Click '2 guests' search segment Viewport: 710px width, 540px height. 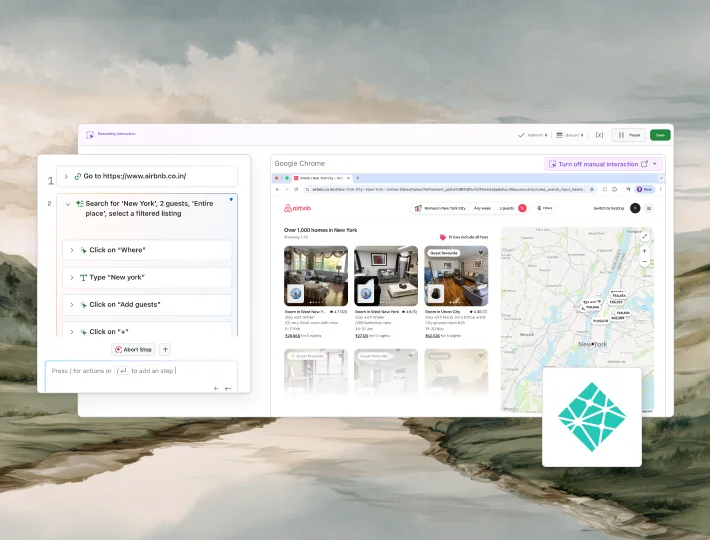coord(506,208)
